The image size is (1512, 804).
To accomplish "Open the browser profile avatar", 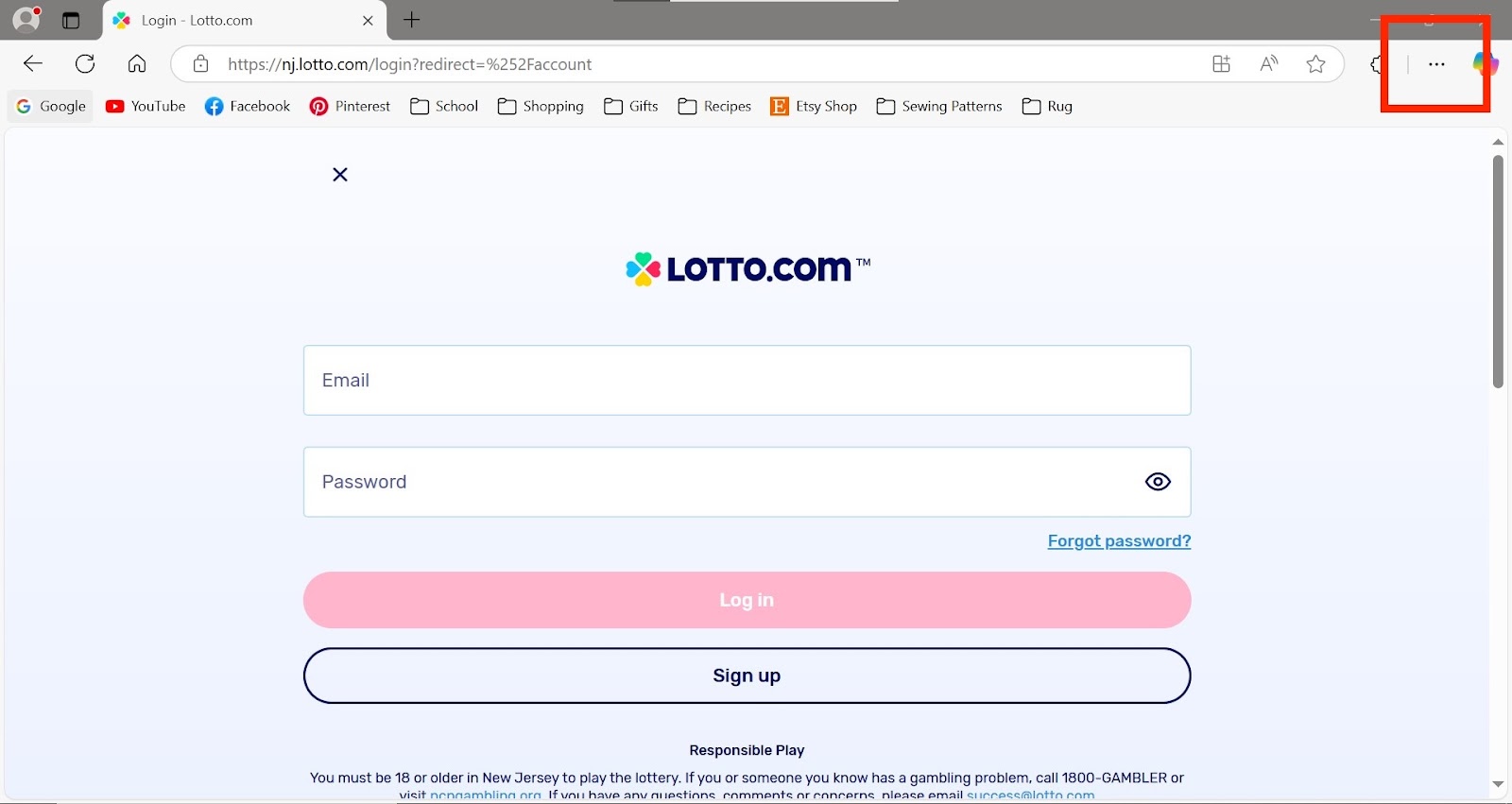I will click(26, 19).
